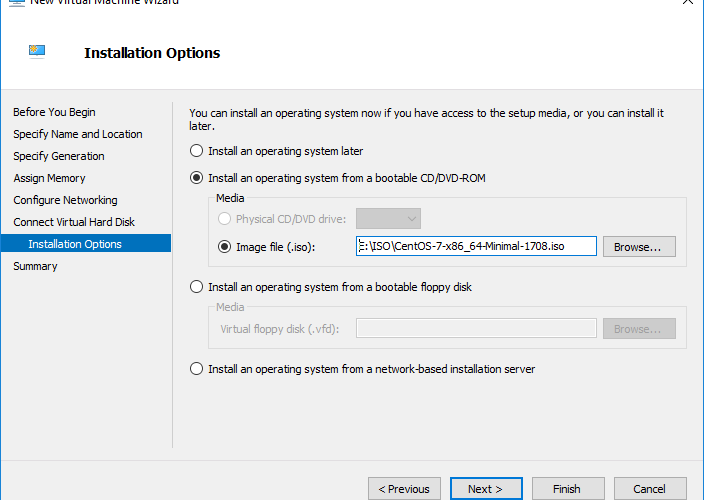Open the Summary step in sidebar

pos(35,266)
